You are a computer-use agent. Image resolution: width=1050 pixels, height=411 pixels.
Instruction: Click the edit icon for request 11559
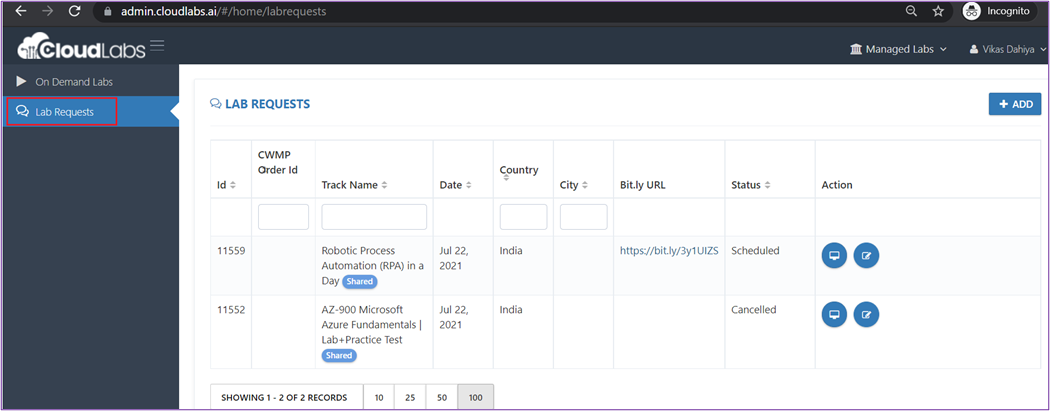867,255
